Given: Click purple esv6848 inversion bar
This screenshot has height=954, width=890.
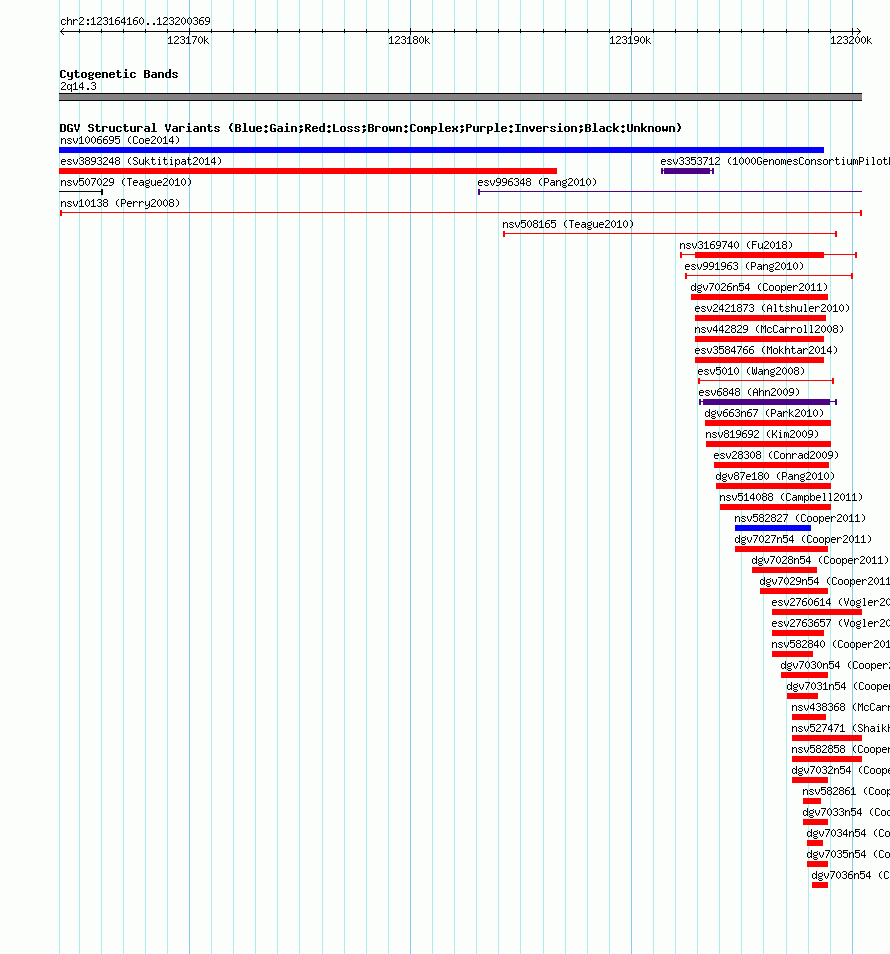Looking at the screenshot, I should click(x=768, y=402).
